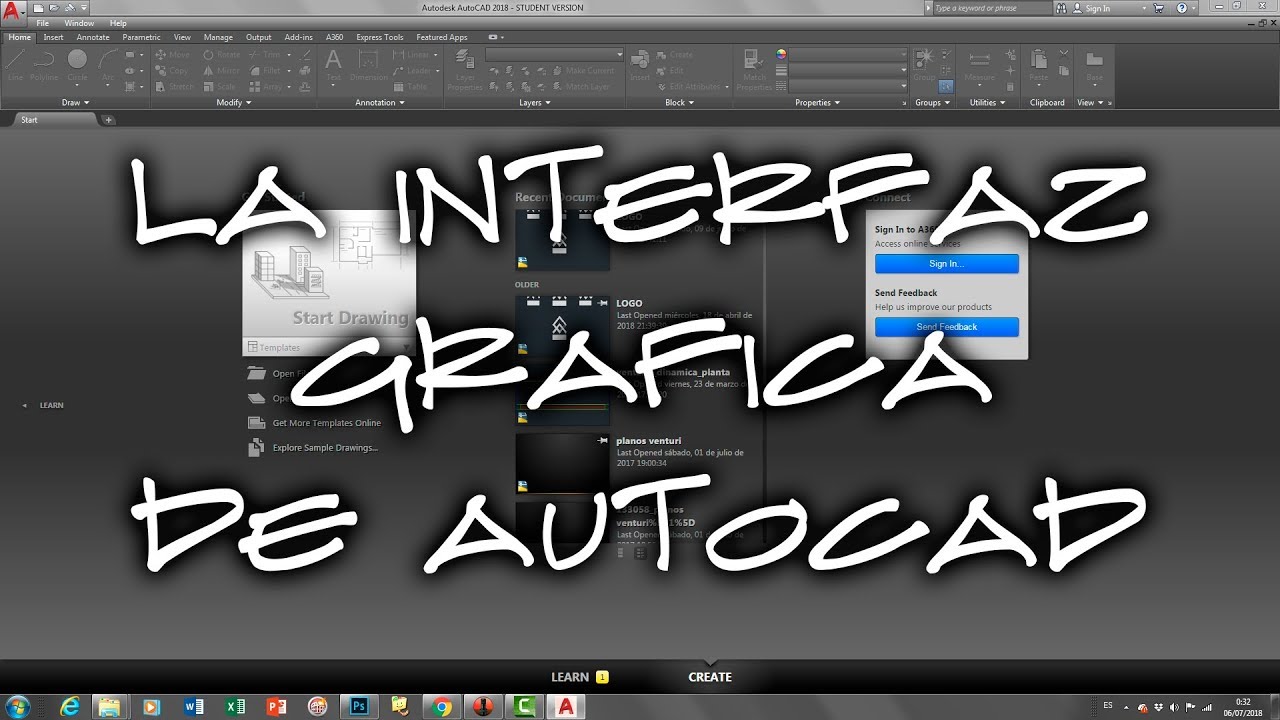Viewport: 1280px width, 720px height.
Task: Select the Text annotation tool
Action: tap(333, 65)
